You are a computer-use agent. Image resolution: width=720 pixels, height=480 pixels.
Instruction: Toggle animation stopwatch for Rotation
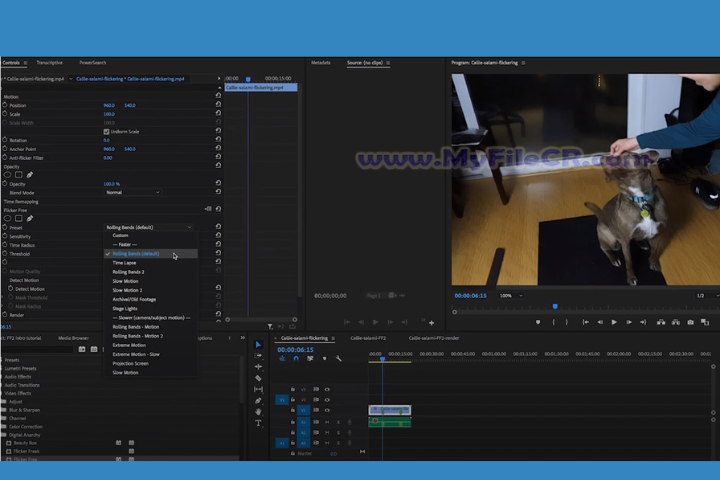tap(5, 140)
